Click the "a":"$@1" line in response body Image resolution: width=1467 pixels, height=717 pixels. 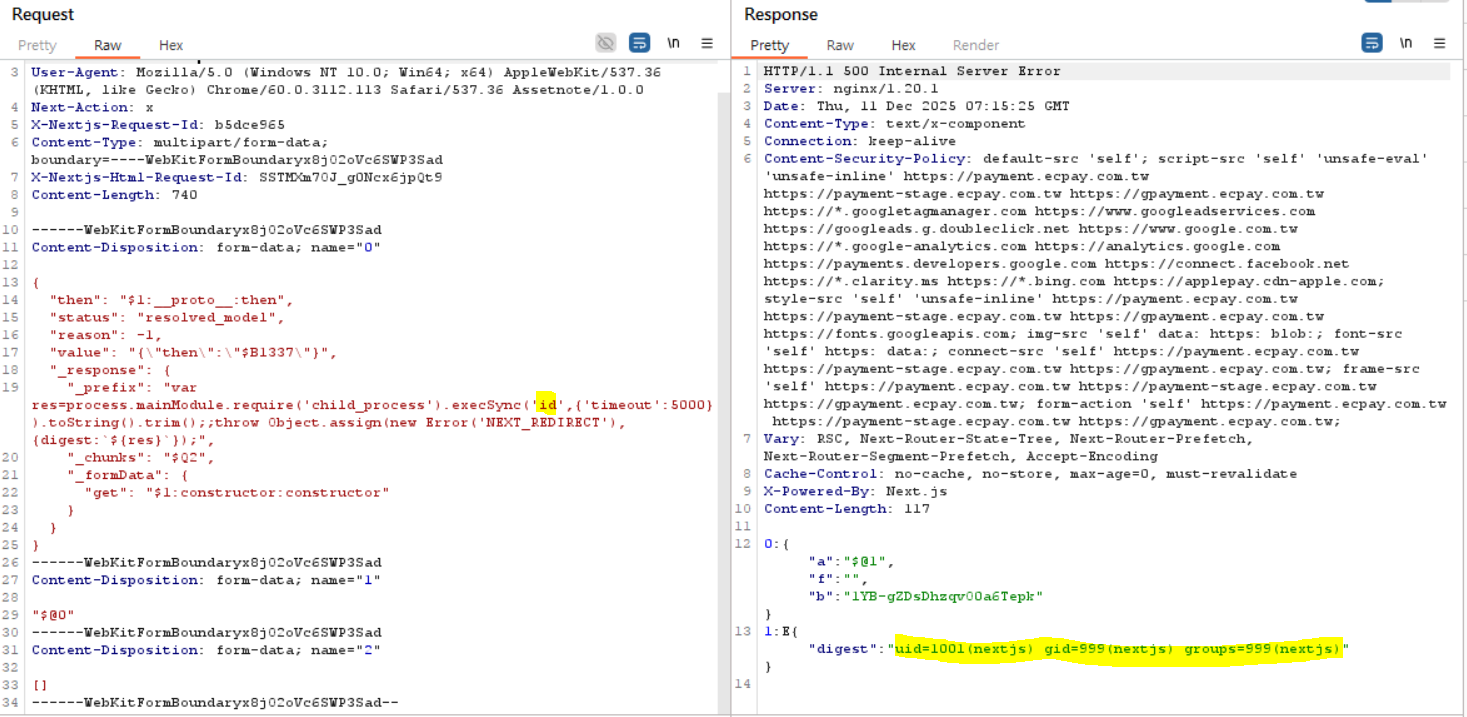[x=852, y=562]
